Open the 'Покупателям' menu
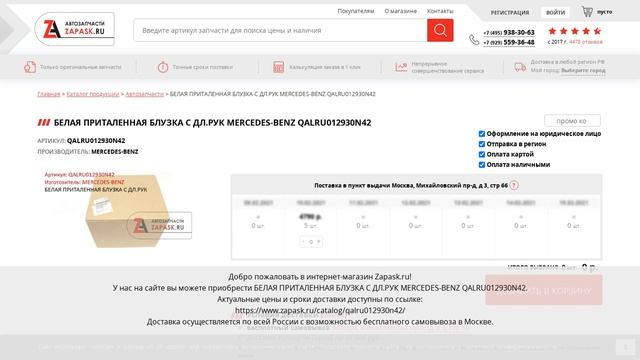This screenshot has height=360, width=640. 356,11
